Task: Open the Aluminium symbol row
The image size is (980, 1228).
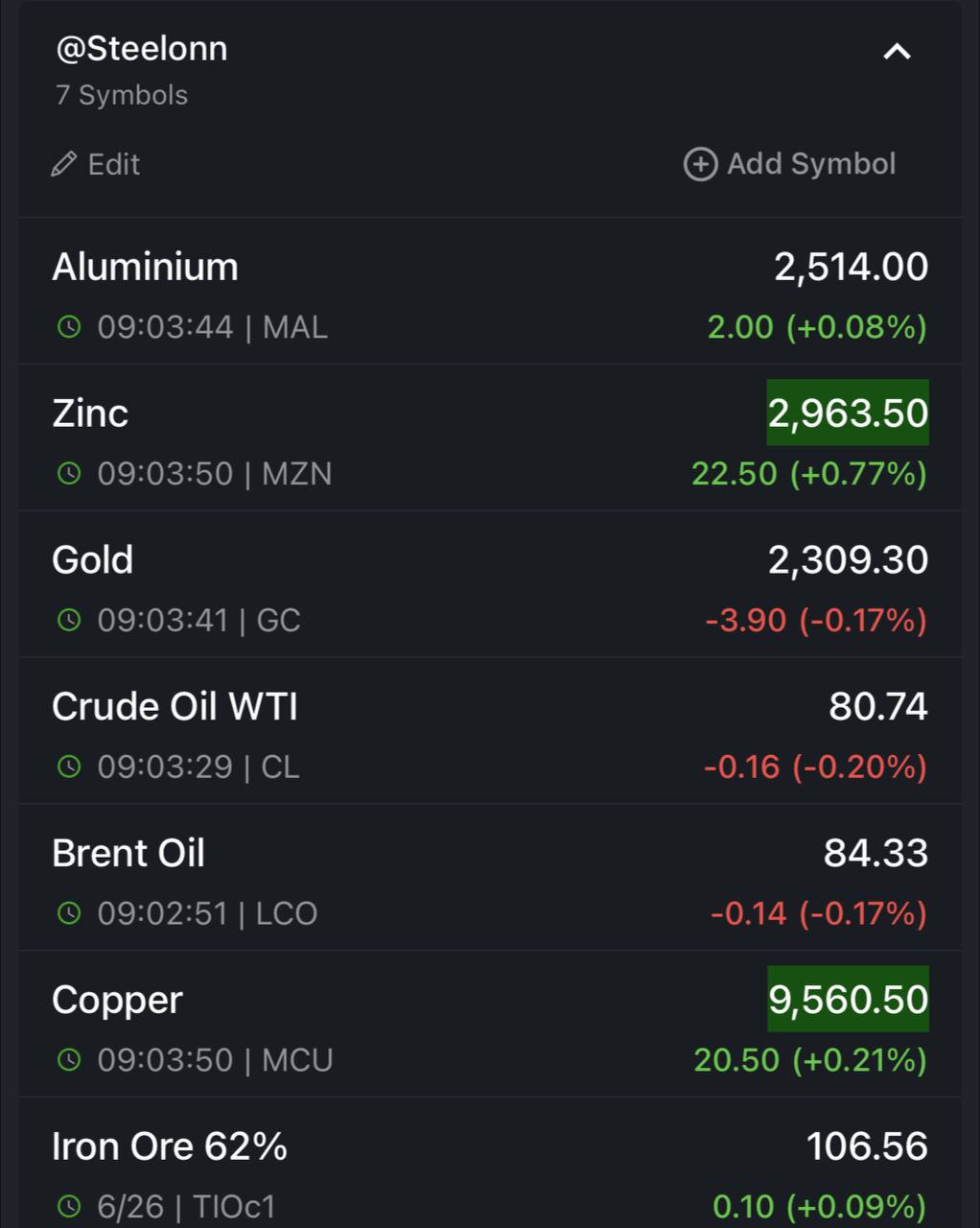Action: pyautogui.click(x=490, y=292)
